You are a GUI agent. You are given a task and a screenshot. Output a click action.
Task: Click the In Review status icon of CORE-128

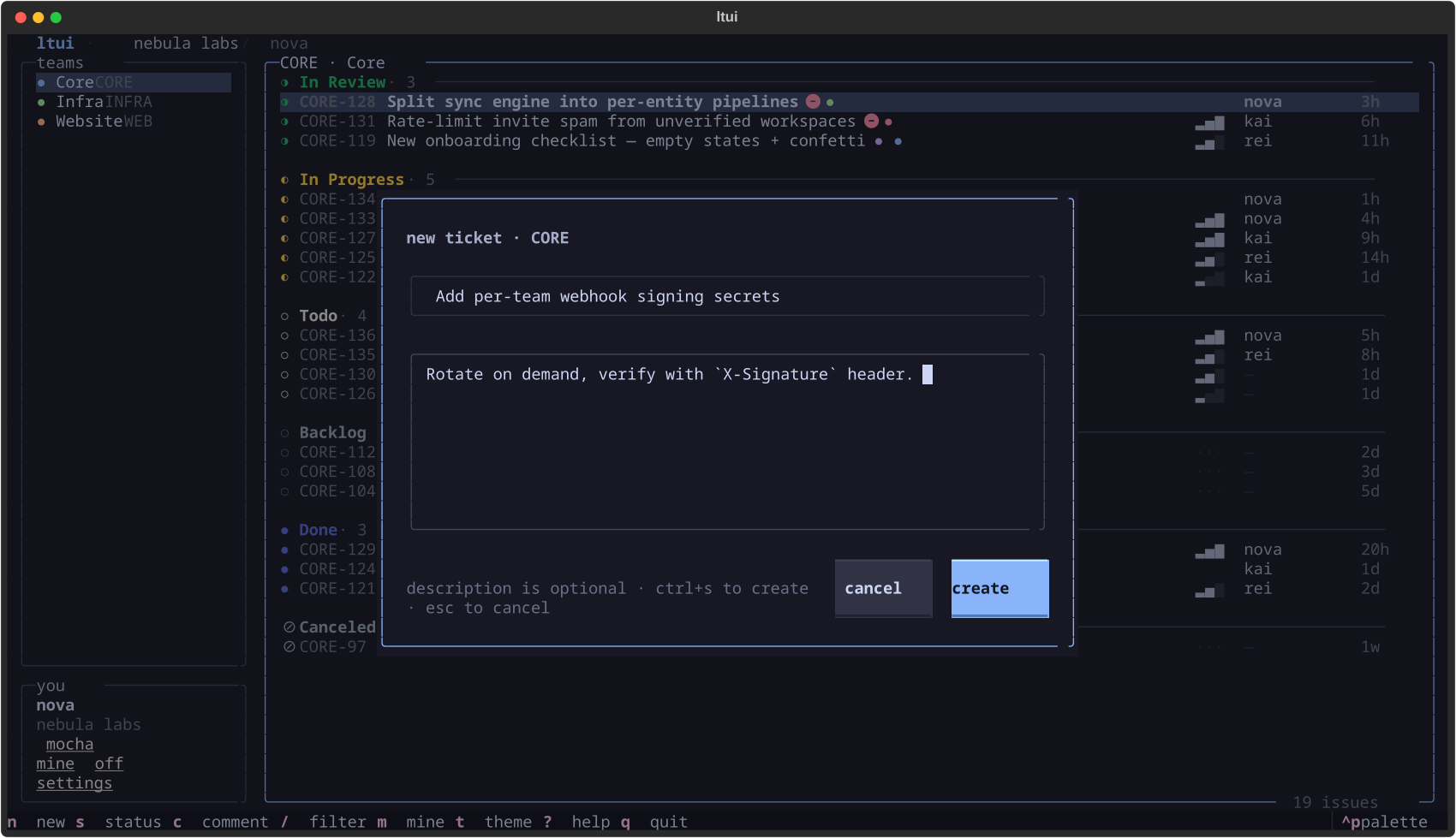pyautogui.click(x=284, y=102)
